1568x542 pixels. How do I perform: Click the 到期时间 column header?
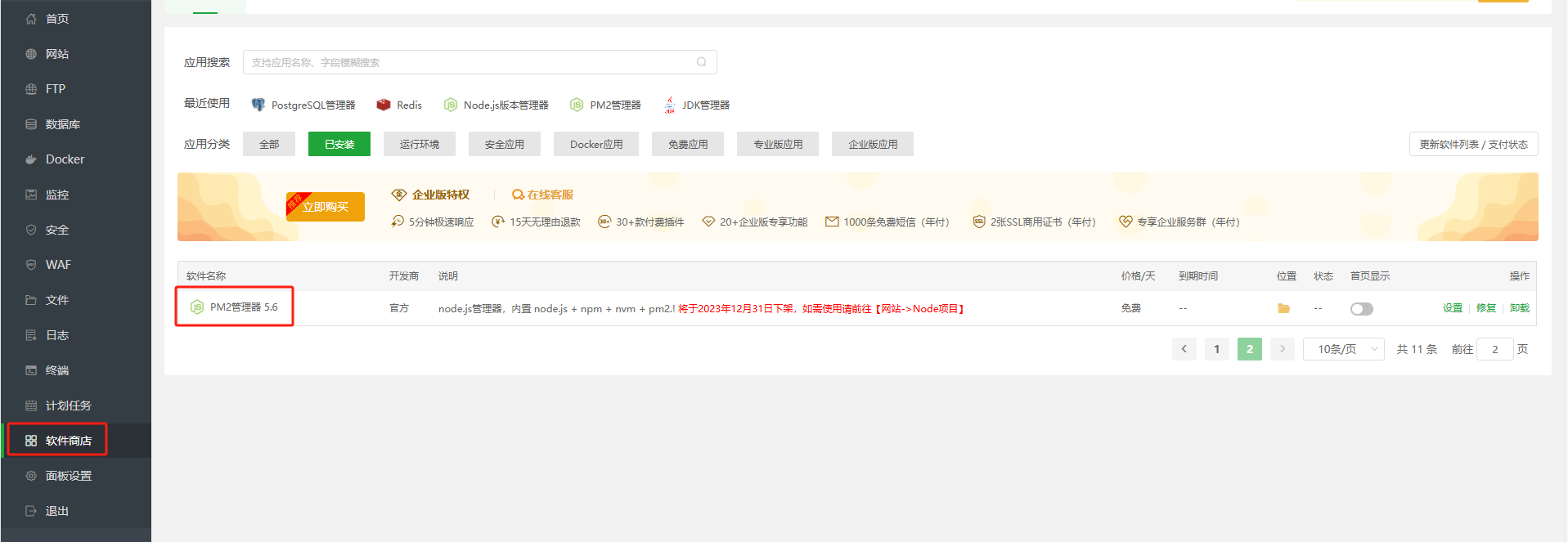(x=1198, y=276)
